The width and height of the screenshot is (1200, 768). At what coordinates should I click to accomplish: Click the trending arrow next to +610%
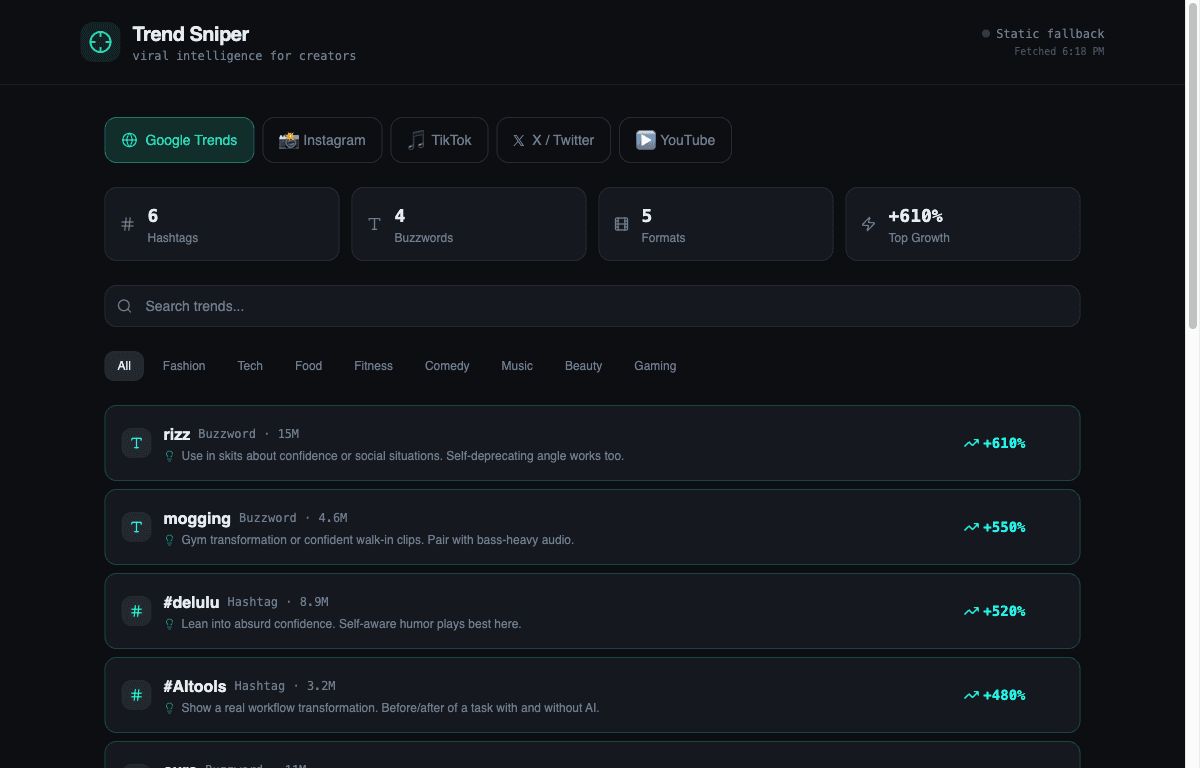pos(970,443)
